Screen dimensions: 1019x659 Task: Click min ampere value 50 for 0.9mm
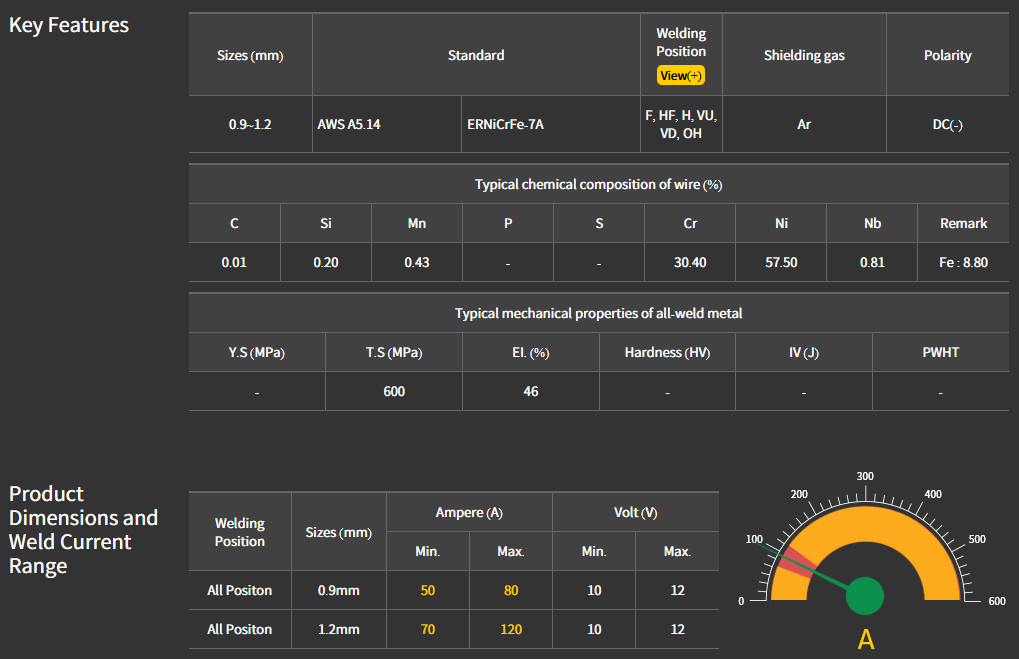(x=428, y=590)
